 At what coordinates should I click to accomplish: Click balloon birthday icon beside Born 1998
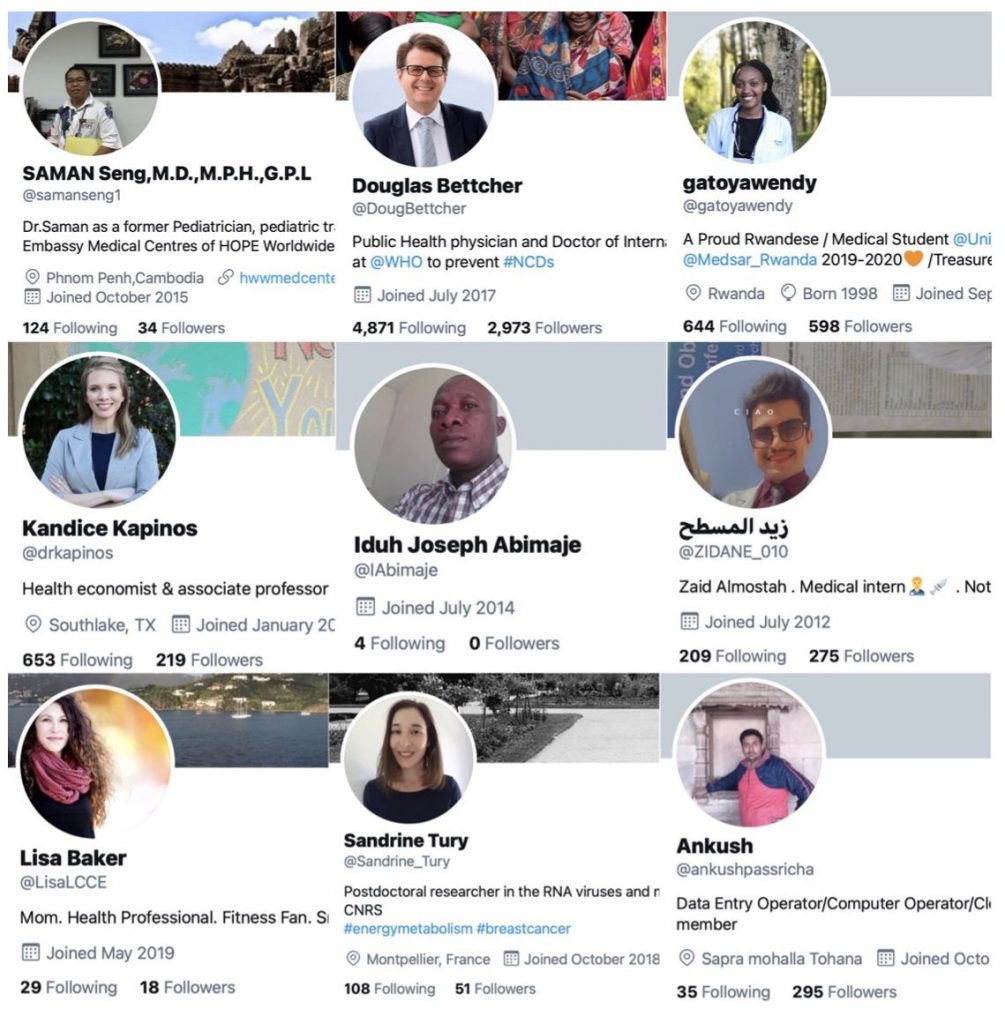click(x=788, y=293)
